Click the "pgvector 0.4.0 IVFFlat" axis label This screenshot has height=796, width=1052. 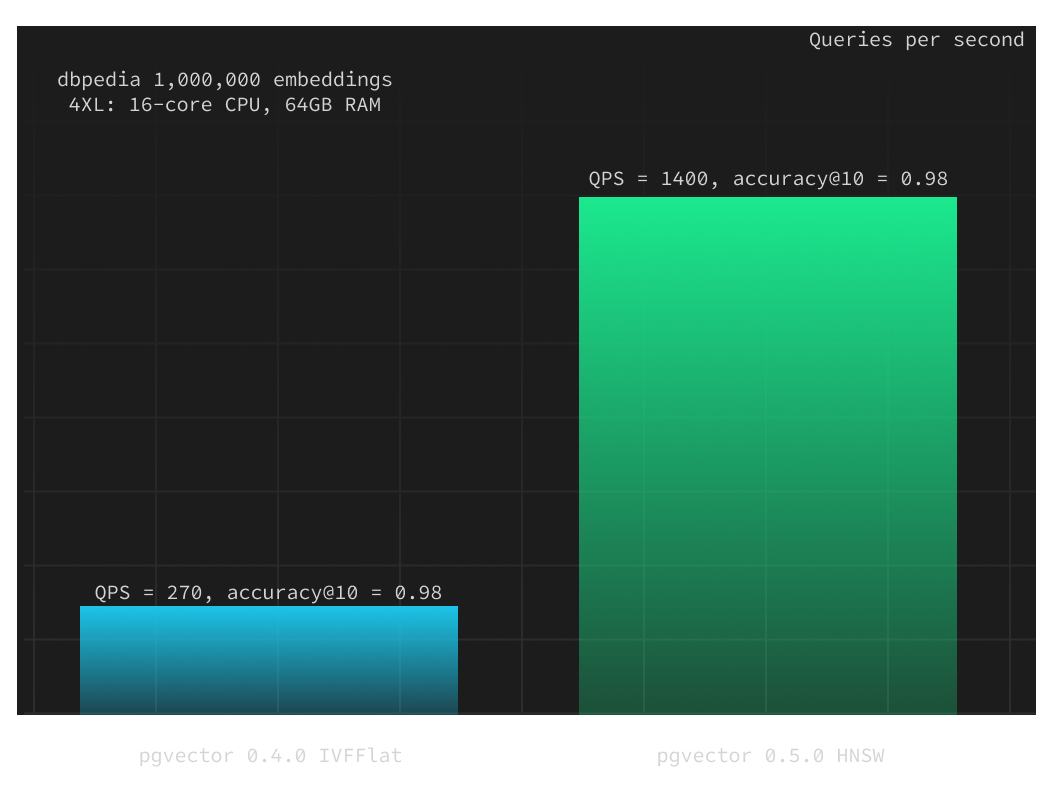click(270, 756)
